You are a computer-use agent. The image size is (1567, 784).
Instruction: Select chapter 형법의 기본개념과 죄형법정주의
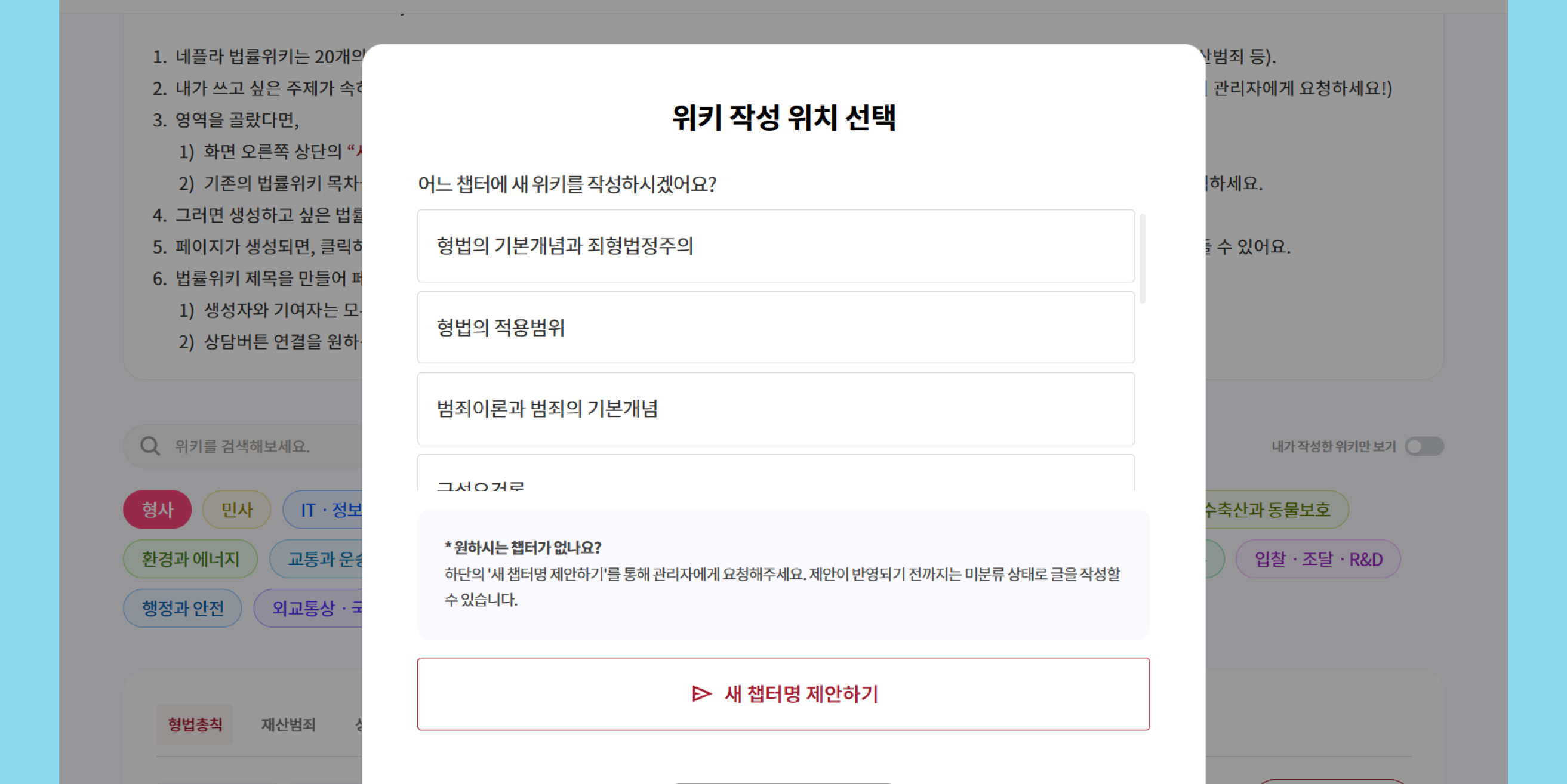point(775,246)
